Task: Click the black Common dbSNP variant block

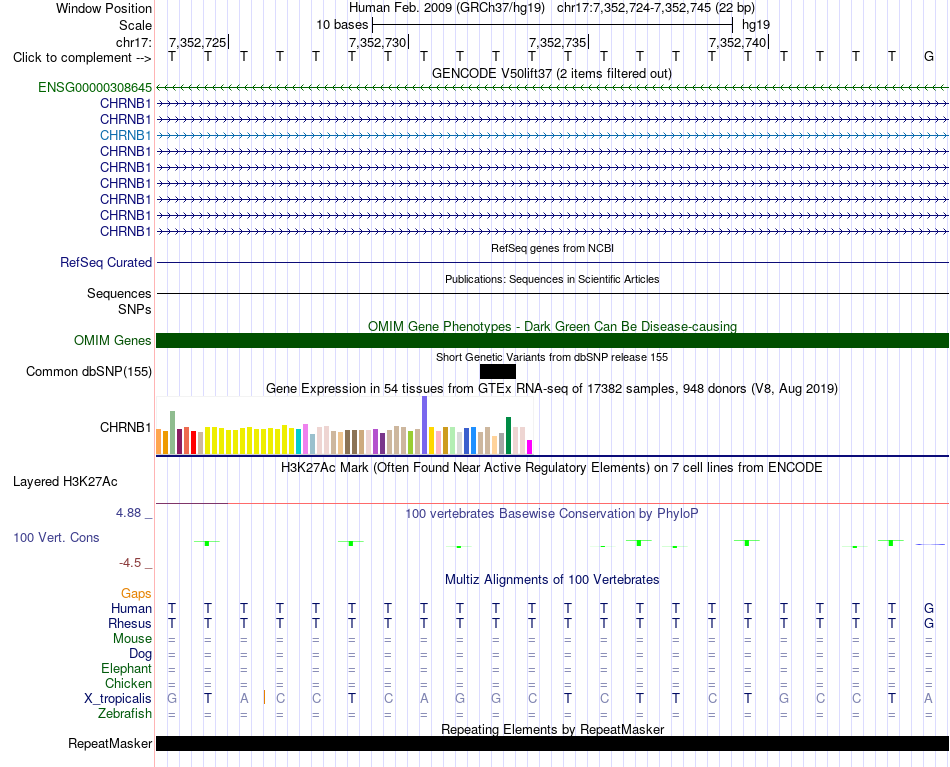Action: pos(497,371)
